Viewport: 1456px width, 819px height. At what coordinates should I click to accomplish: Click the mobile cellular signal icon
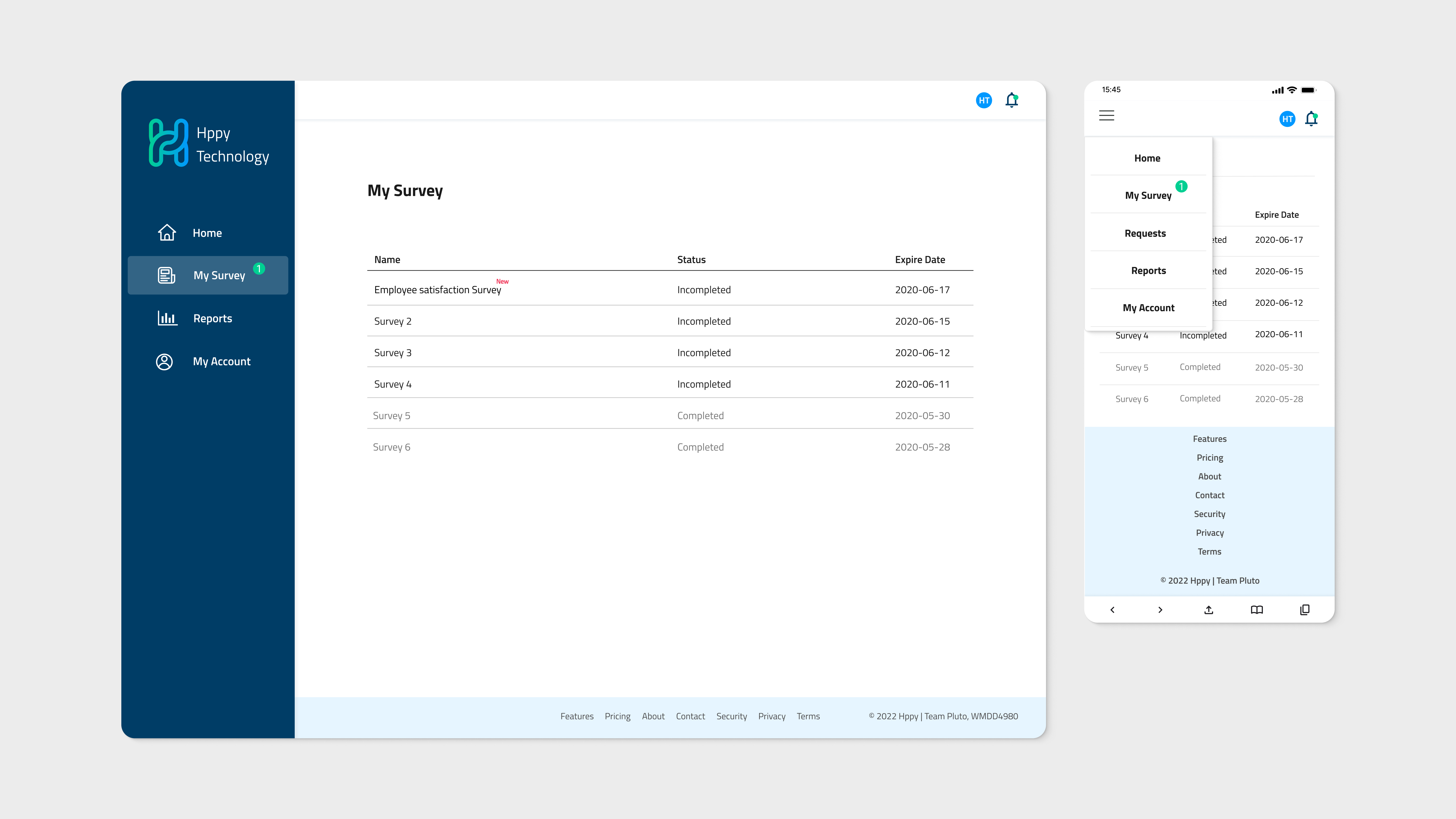[1278, 90]
